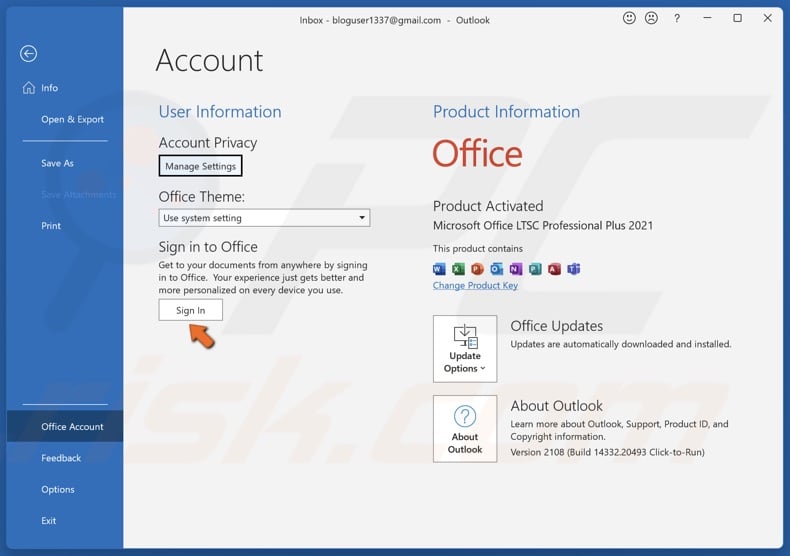Go to Print in the sidebar
This screenshot has height=556, width=790.
coord(51,226)
